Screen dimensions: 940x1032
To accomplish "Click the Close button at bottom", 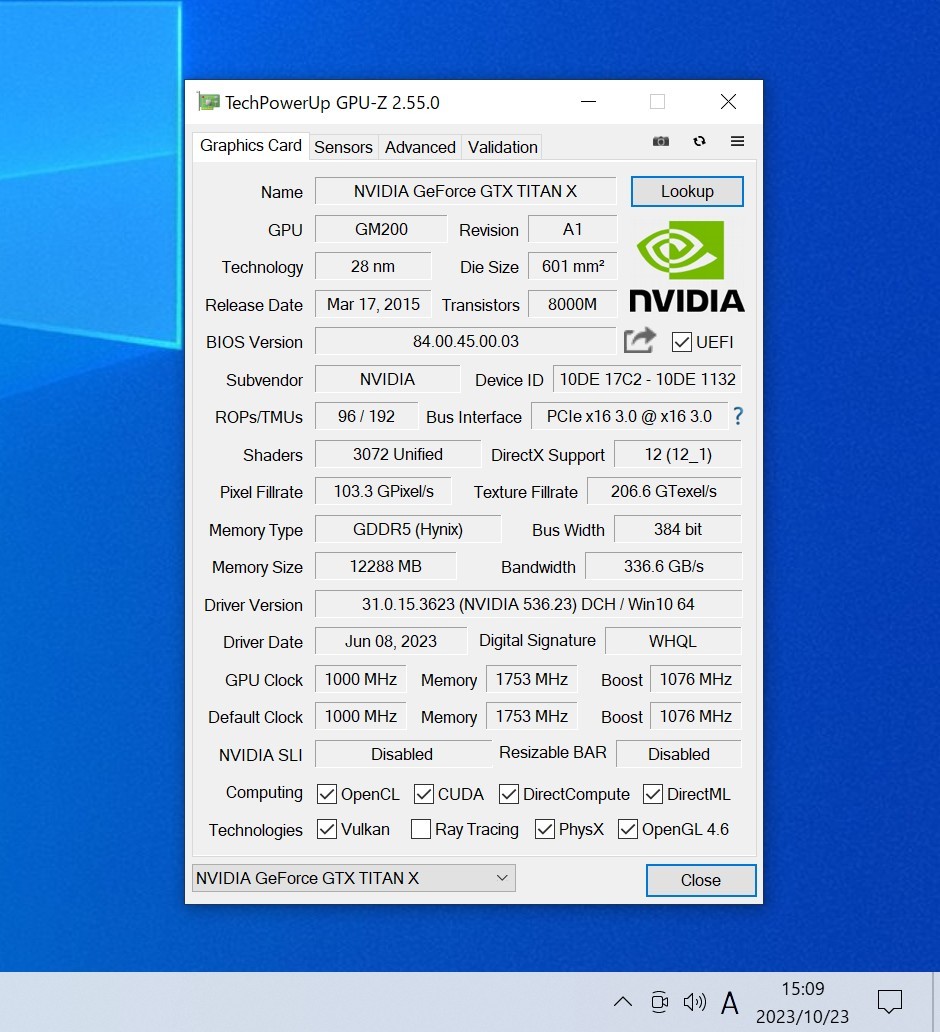I will click(x=700, y=880).
